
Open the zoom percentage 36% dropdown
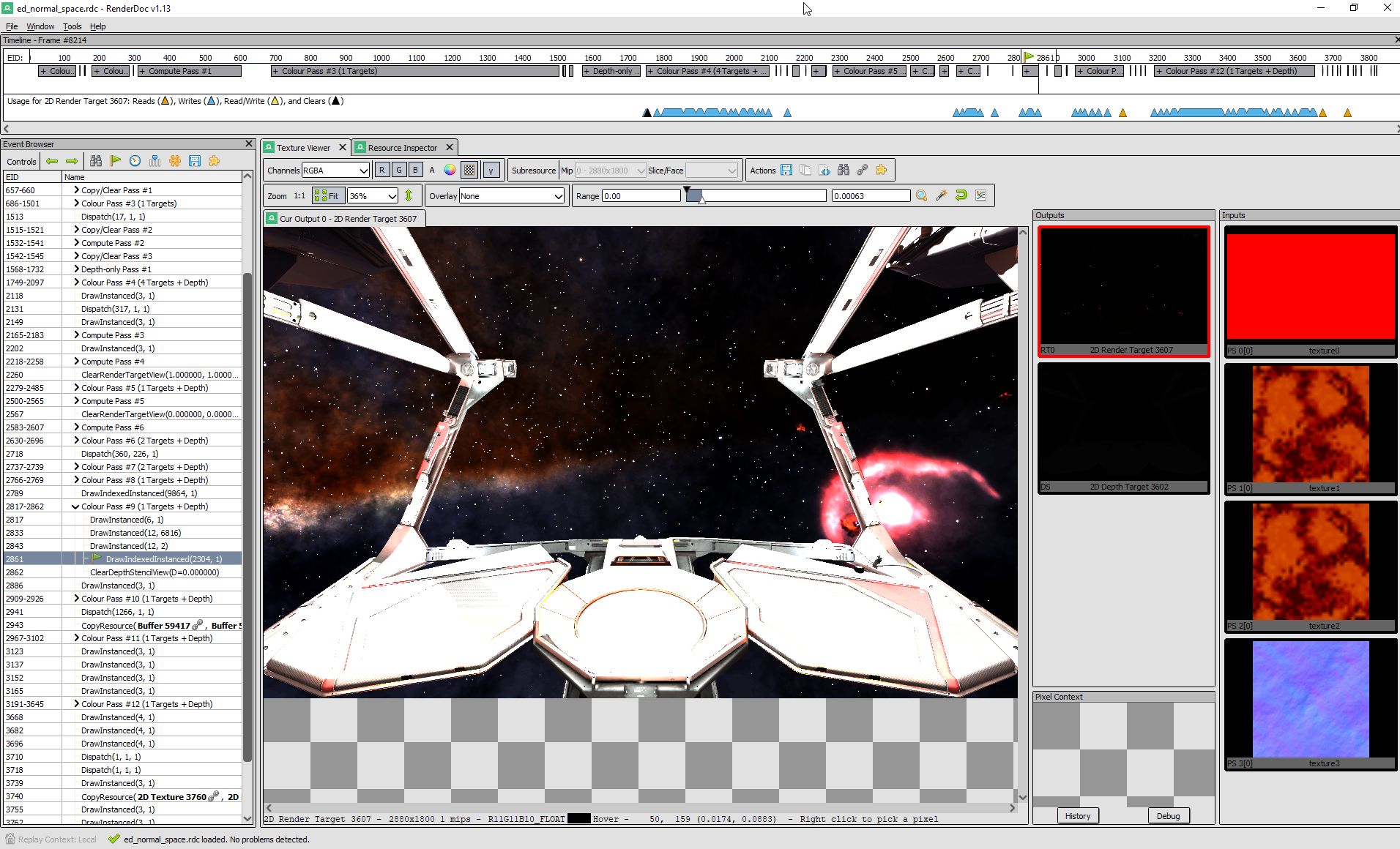click(373, 195)
